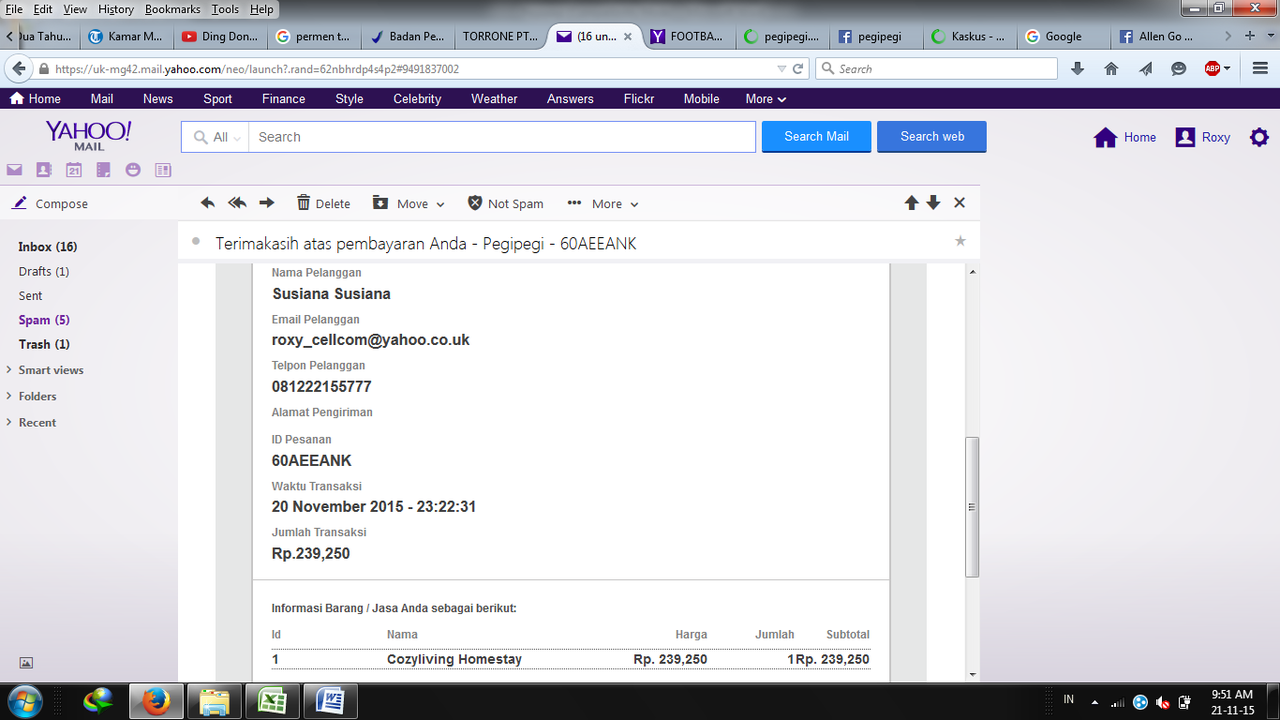Open the Tools menu in Firefox
The height and width of the screenshot is (720, 1280).
point(225,9)
